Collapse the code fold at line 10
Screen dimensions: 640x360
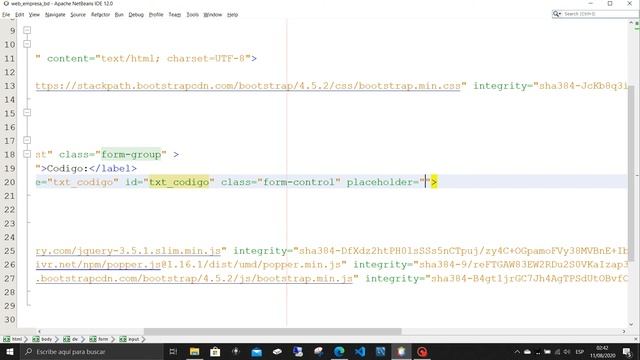tap(27, 44)
